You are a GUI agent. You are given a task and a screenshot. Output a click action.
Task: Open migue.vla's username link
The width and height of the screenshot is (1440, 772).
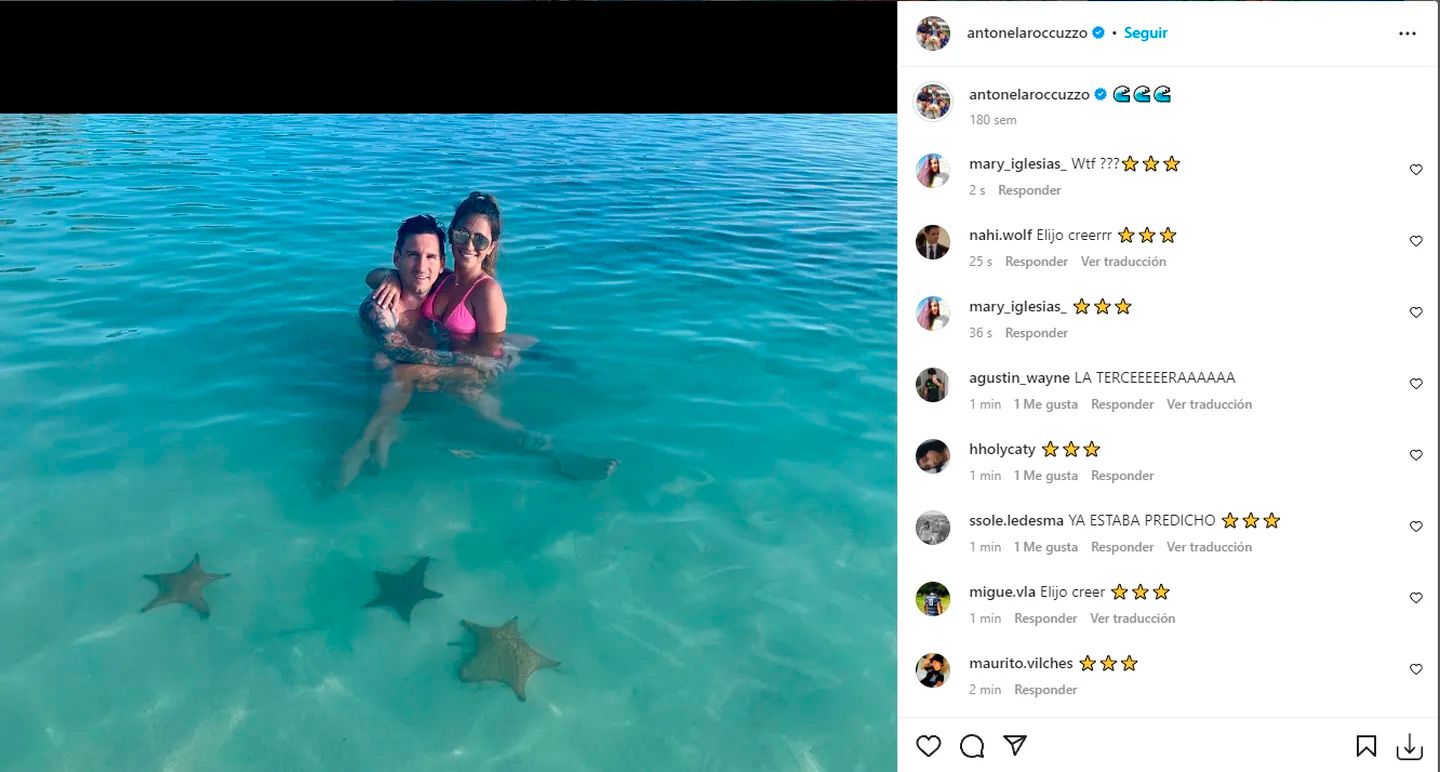(1002, 592)
